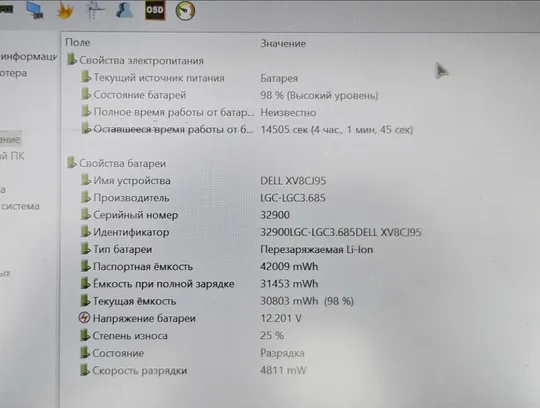This screenshot has width=540, height=408.
Task: Click battery icon beside 'Скорость разрядки'
Action: [85, 370]
